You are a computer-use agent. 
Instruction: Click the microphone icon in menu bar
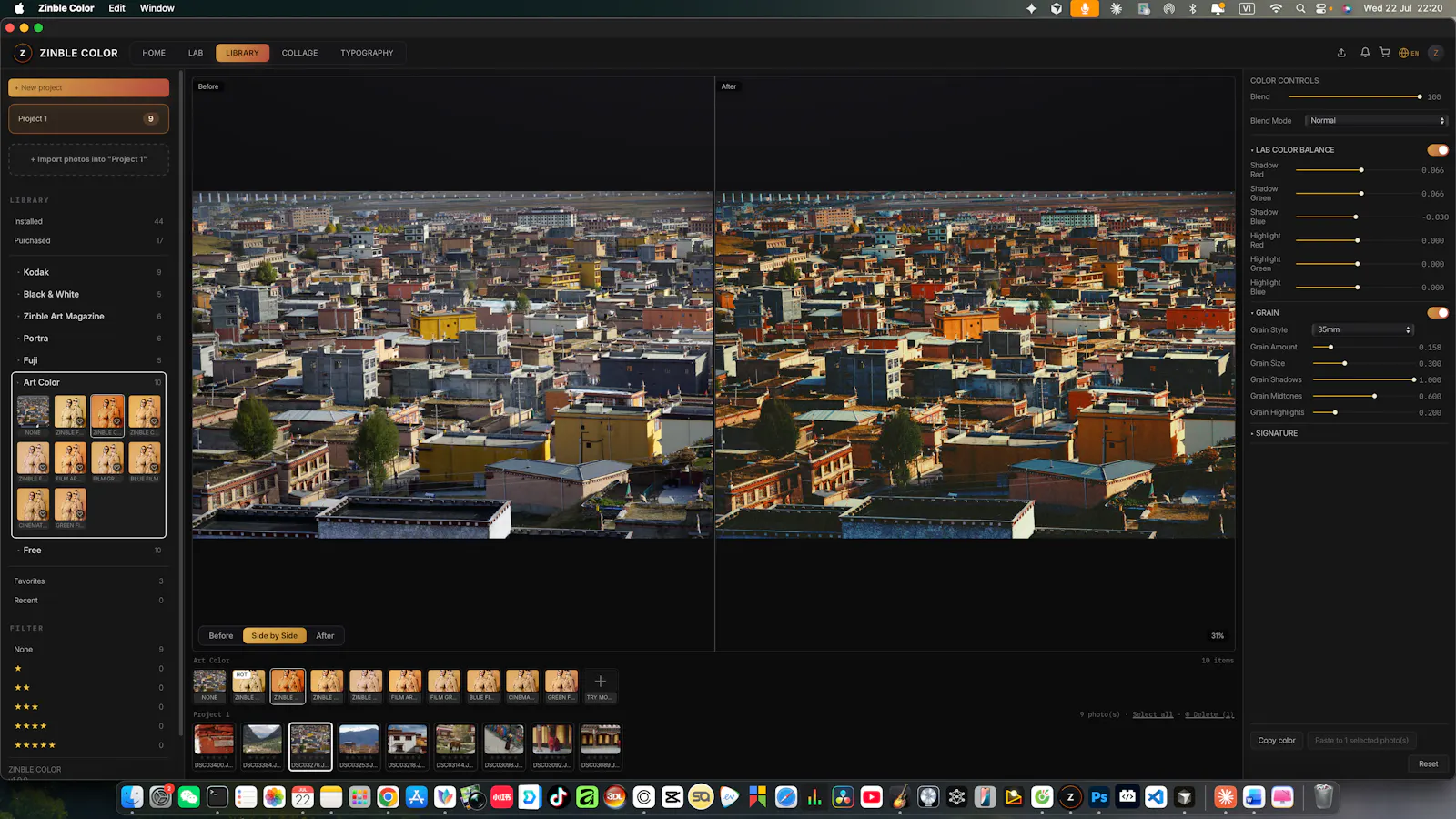tap(1084, 8)
